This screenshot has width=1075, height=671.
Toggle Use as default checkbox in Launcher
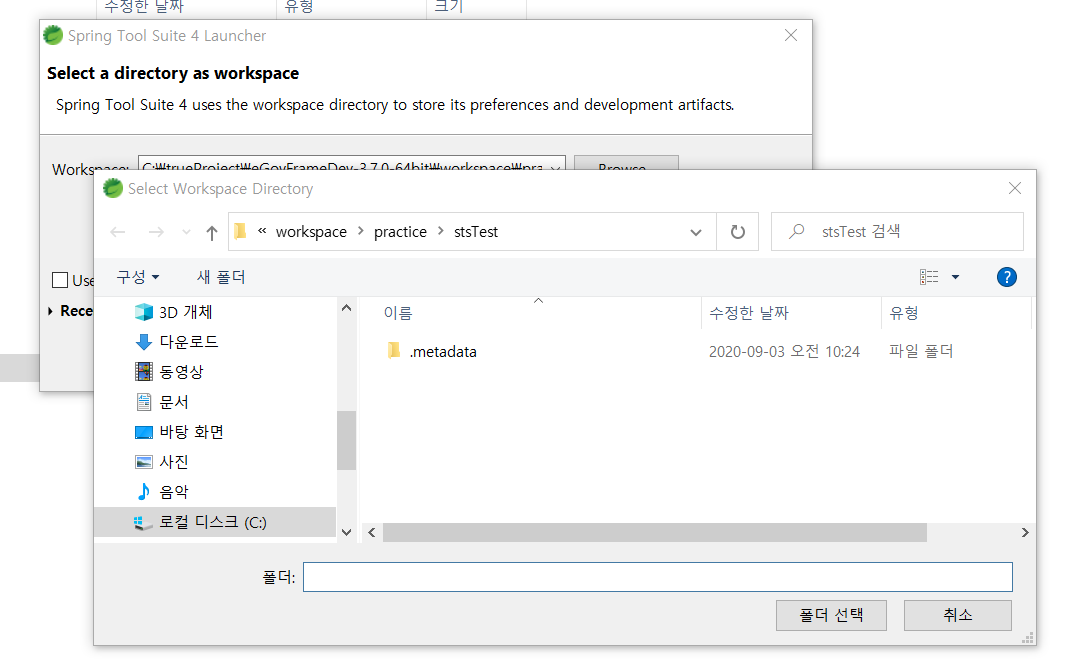[x=60, y=280]
